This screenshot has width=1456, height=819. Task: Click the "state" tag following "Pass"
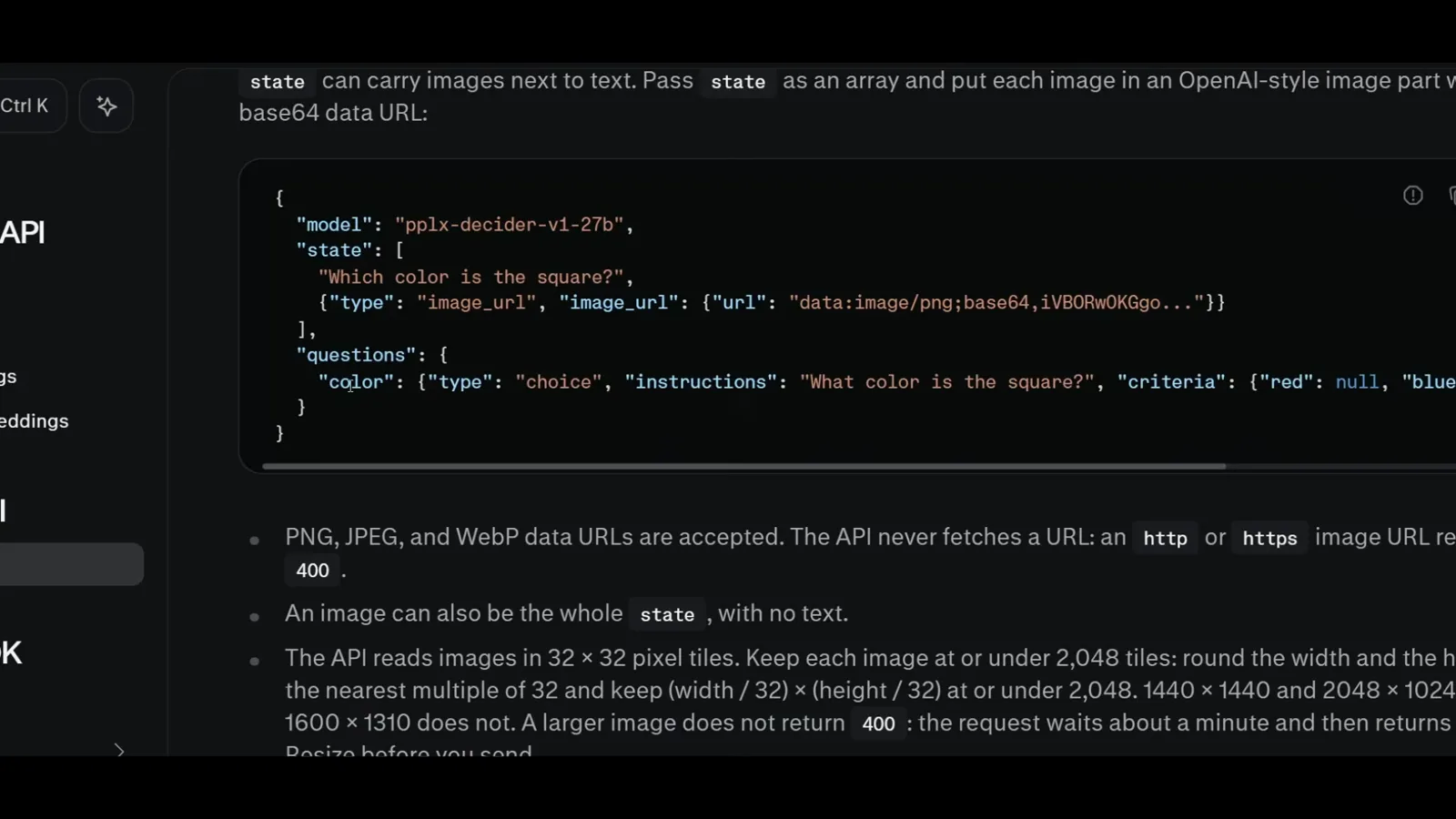738,82
